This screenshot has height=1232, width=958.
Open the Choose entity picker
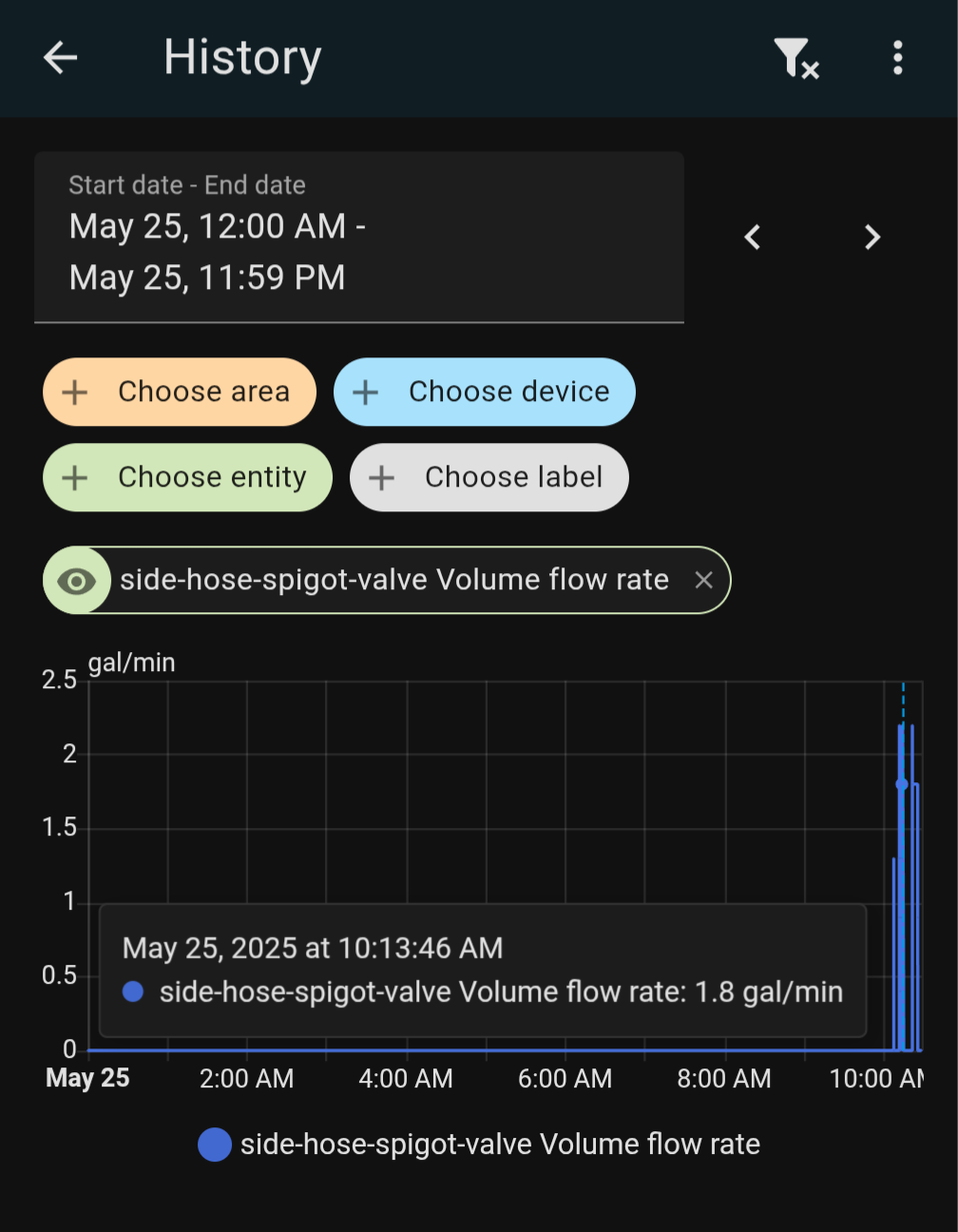pyautogui.click(x=187, y=477)
